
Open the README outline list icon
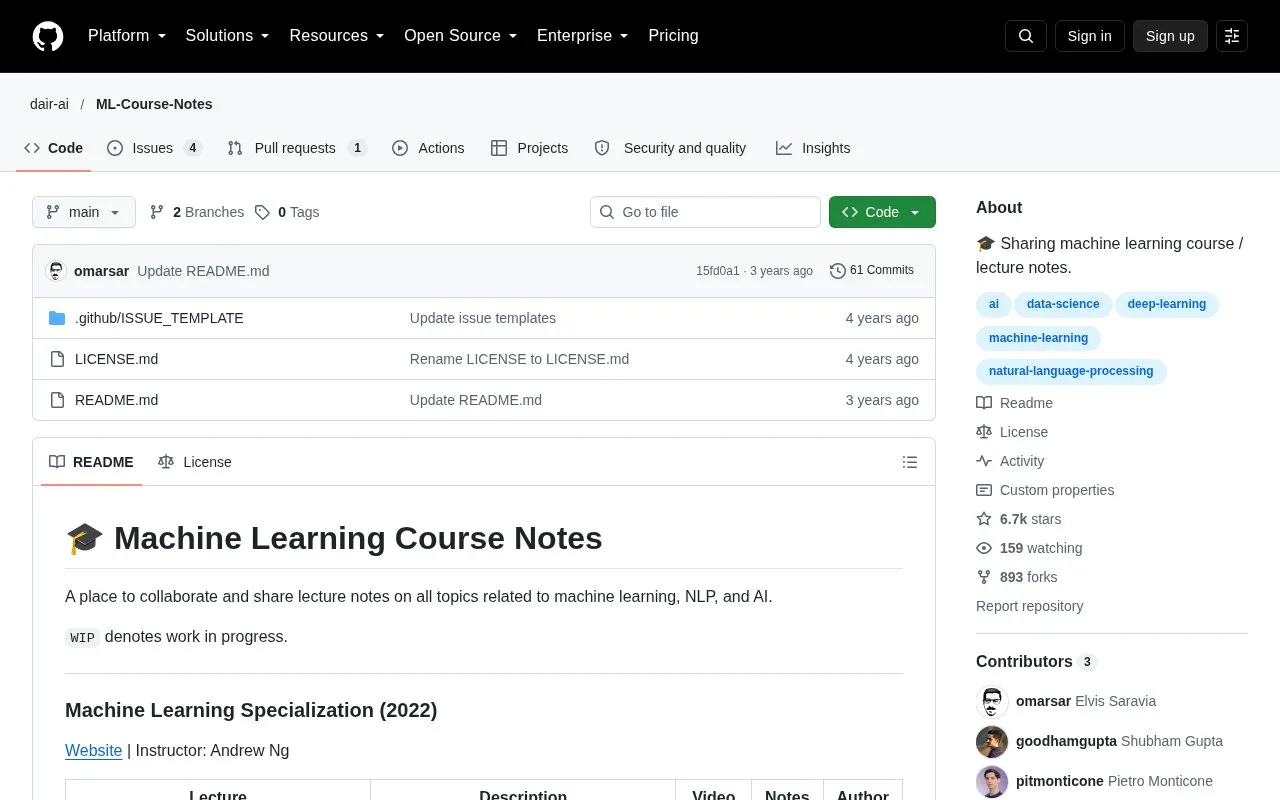tap(910, 462)
